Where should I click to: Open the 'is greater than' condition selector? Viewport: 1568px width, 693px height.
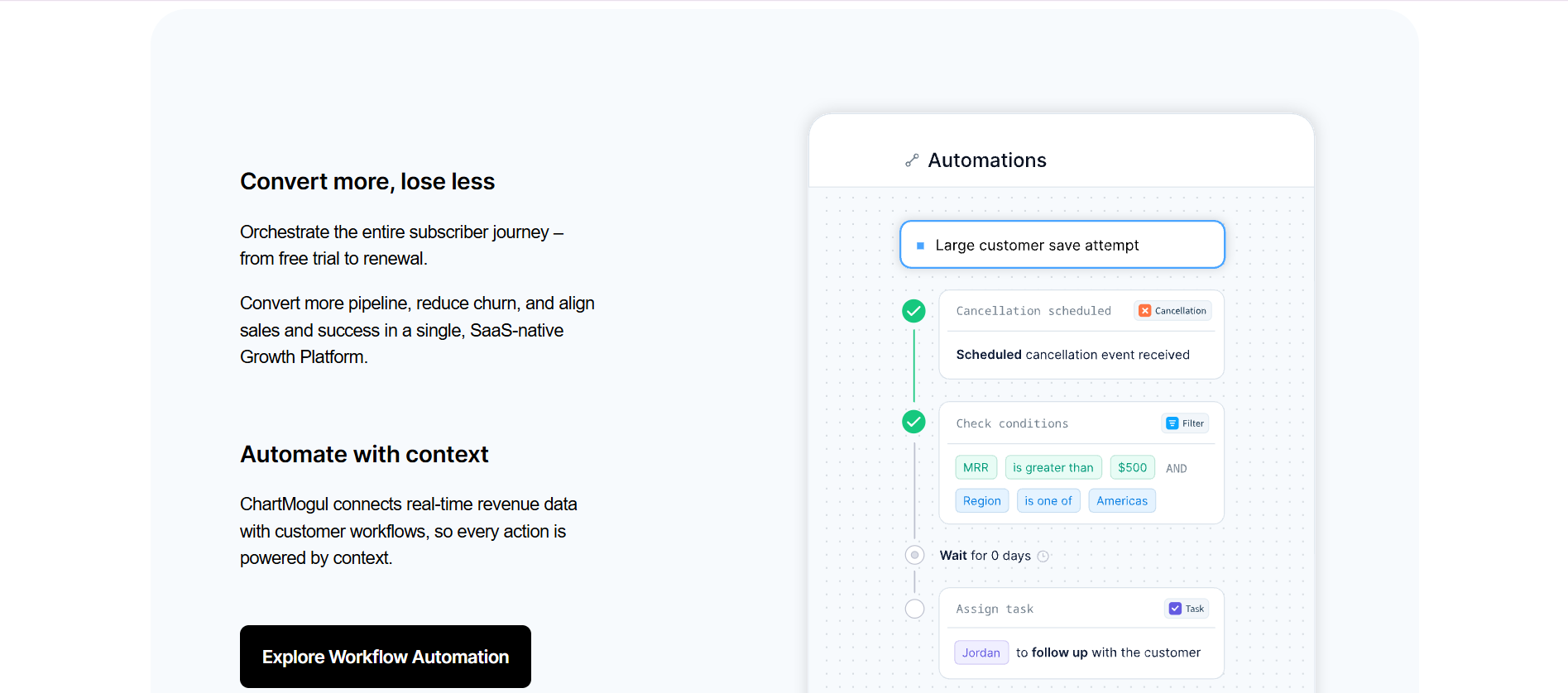tap(1053, 467)
